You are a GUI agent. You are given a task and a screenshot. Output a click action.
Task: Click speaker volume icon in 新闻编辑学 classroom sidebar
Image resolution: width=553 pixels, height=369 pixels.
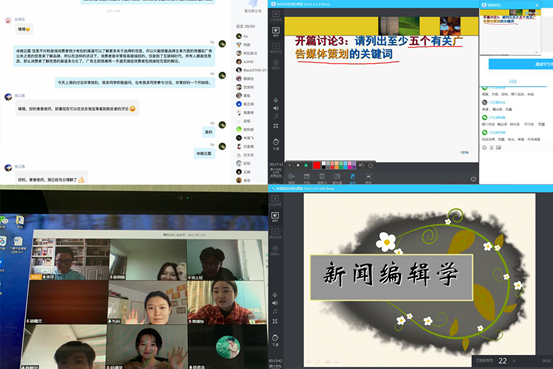(x=275, y=303)
